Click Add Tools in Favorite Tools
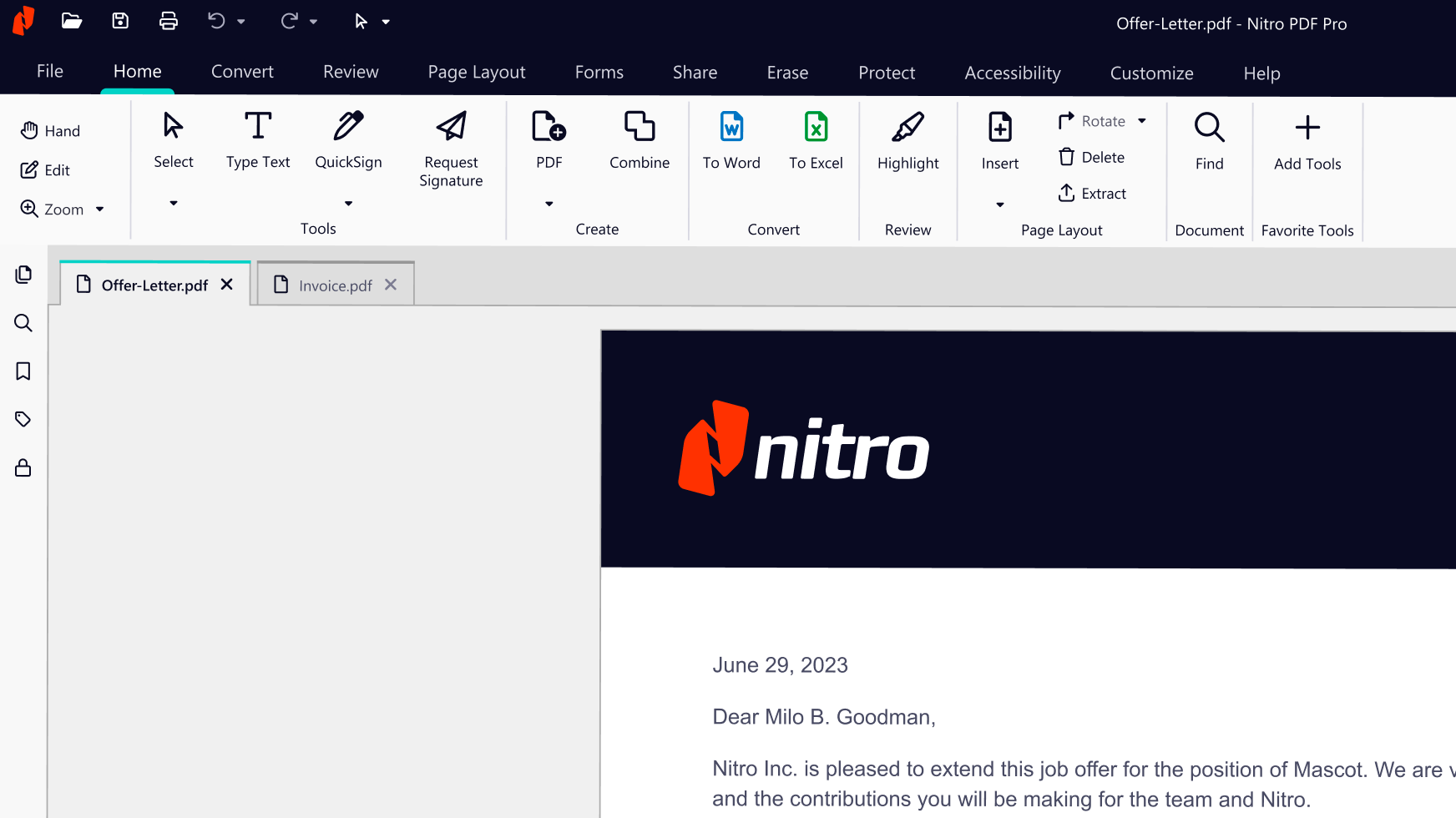This screenshot has width=1456, height=818. pyautogui.click(x=1307, y=140)
